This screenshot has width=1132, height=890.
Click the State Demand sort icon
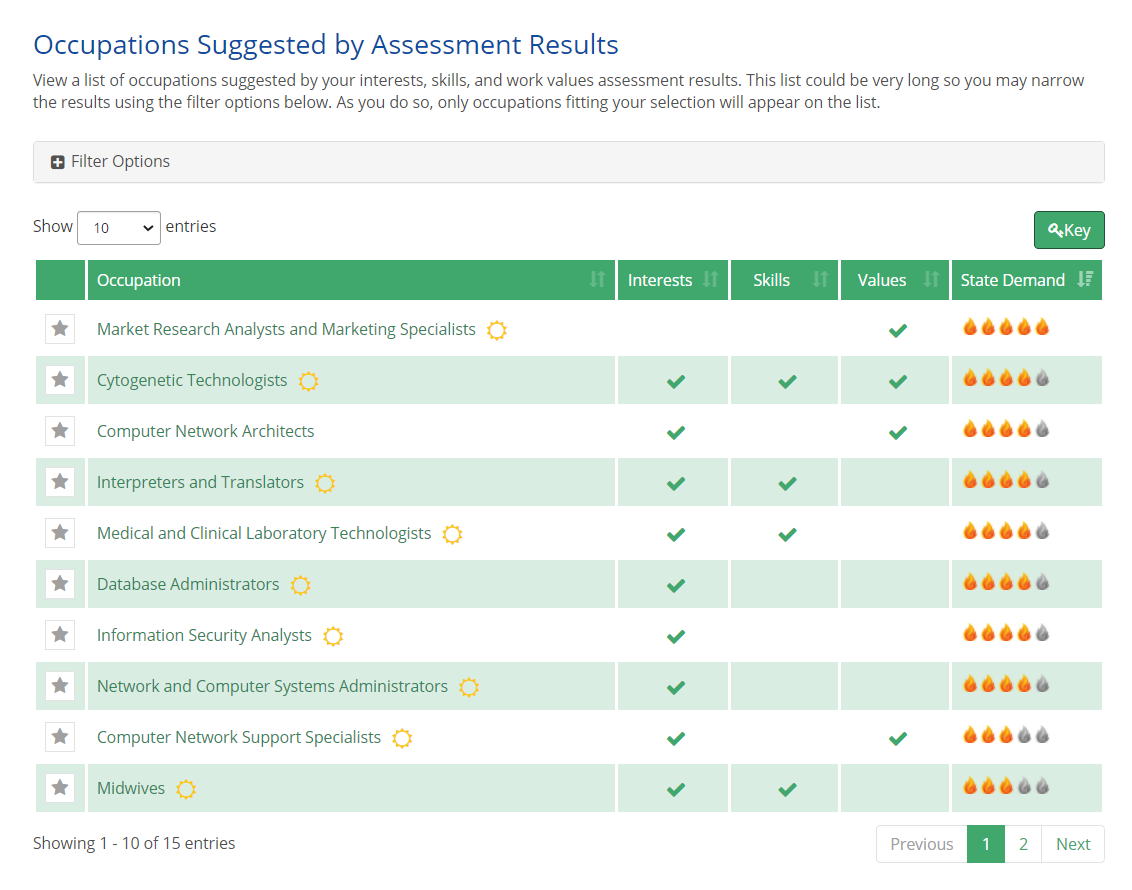[x=1085, y=280]
